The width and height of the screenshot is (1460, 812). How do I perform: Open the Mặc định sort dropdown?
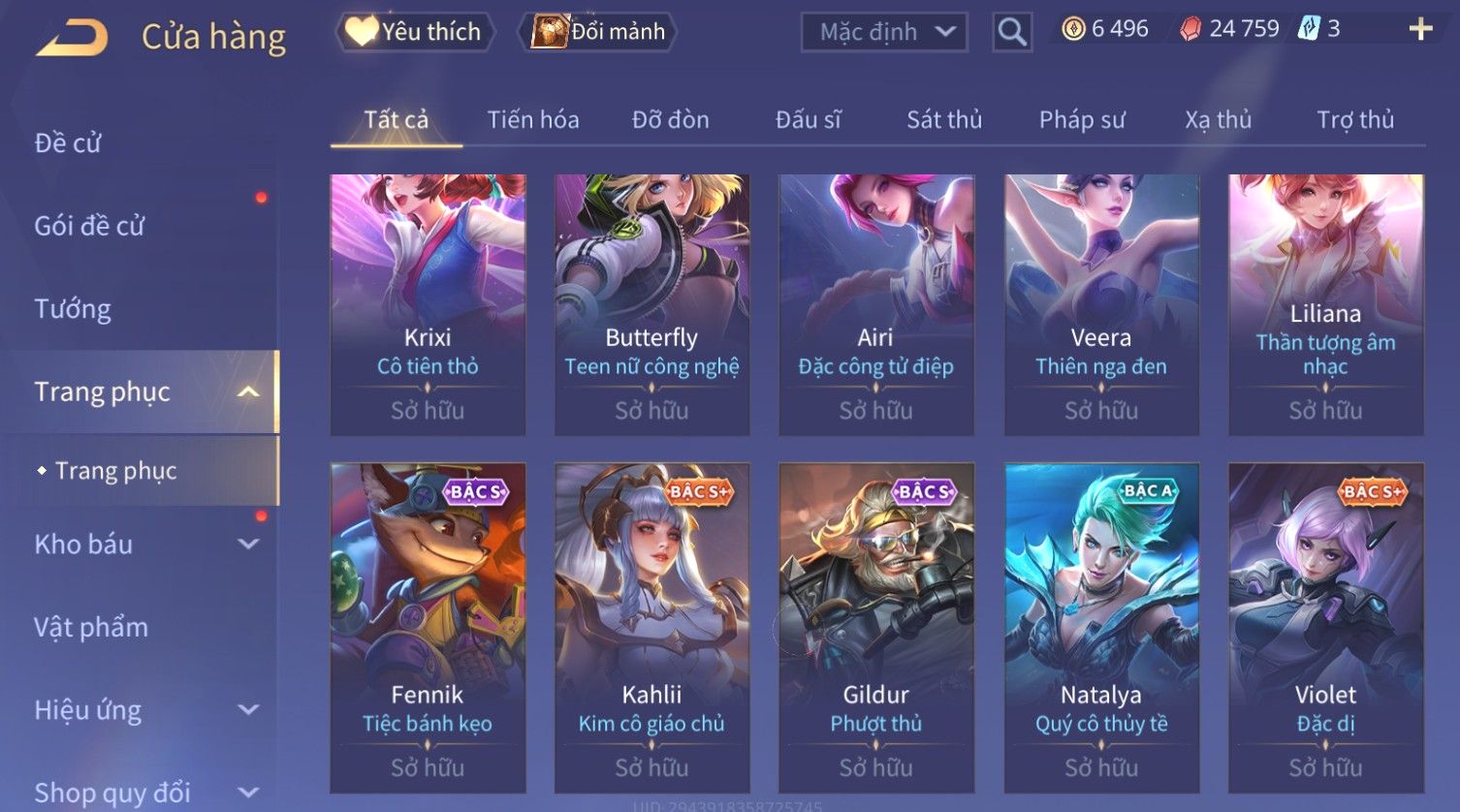click(884, 32)
